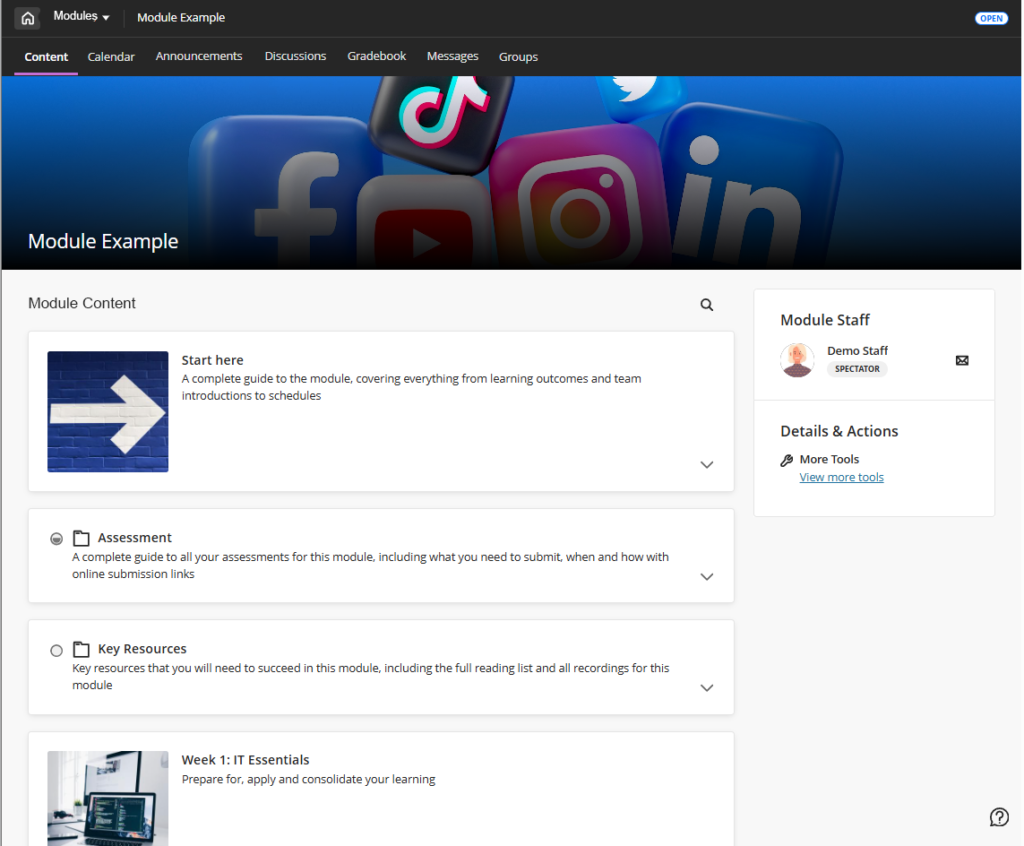
Task: Expand the Start here section chevron
Action: (x=707, y=464)
